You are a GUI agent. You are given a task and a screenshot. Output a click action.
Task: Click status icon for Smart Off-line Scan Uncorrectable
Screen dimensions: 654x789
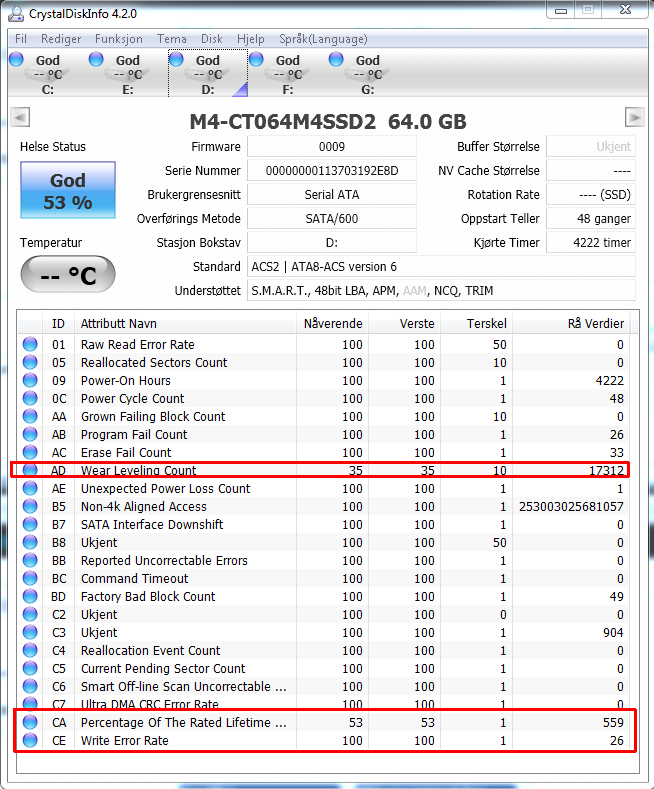[x=30, y=686]
